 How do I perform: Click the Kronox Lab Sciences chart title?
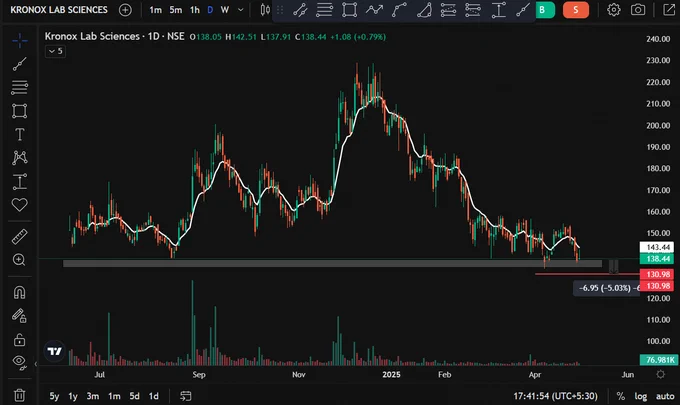114,36
